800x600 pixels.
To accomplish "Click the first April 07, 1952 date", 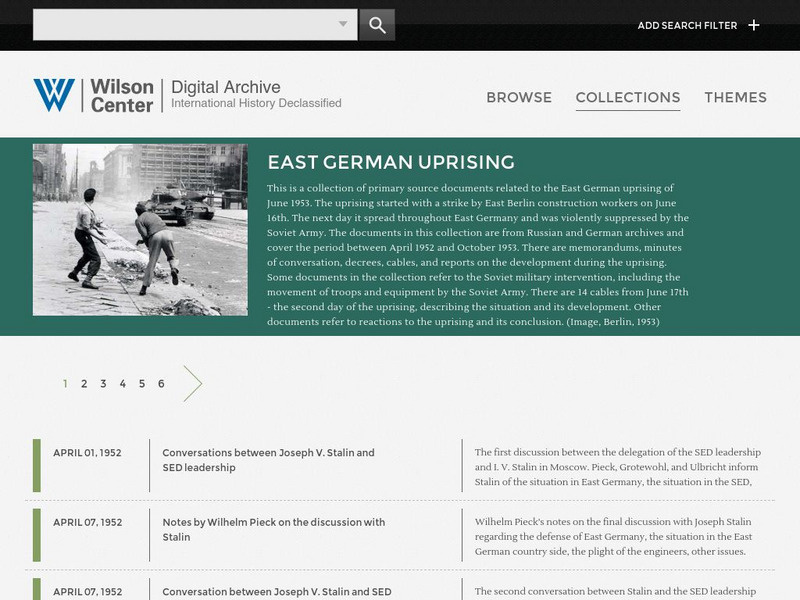I will (88, 522).
